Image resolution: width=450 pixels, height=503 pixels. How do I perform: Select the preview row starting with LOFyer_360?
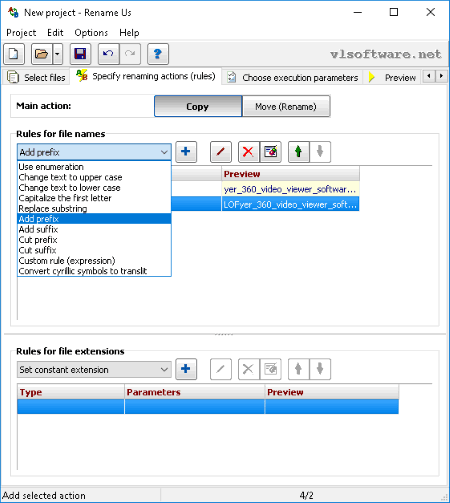[290, 204]
